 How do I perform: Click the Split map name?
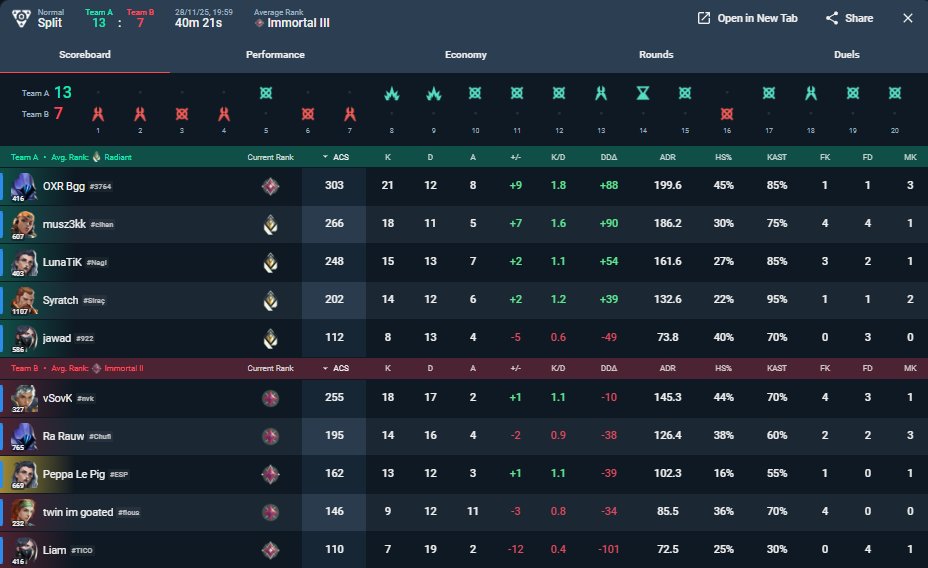pos(50,22)
